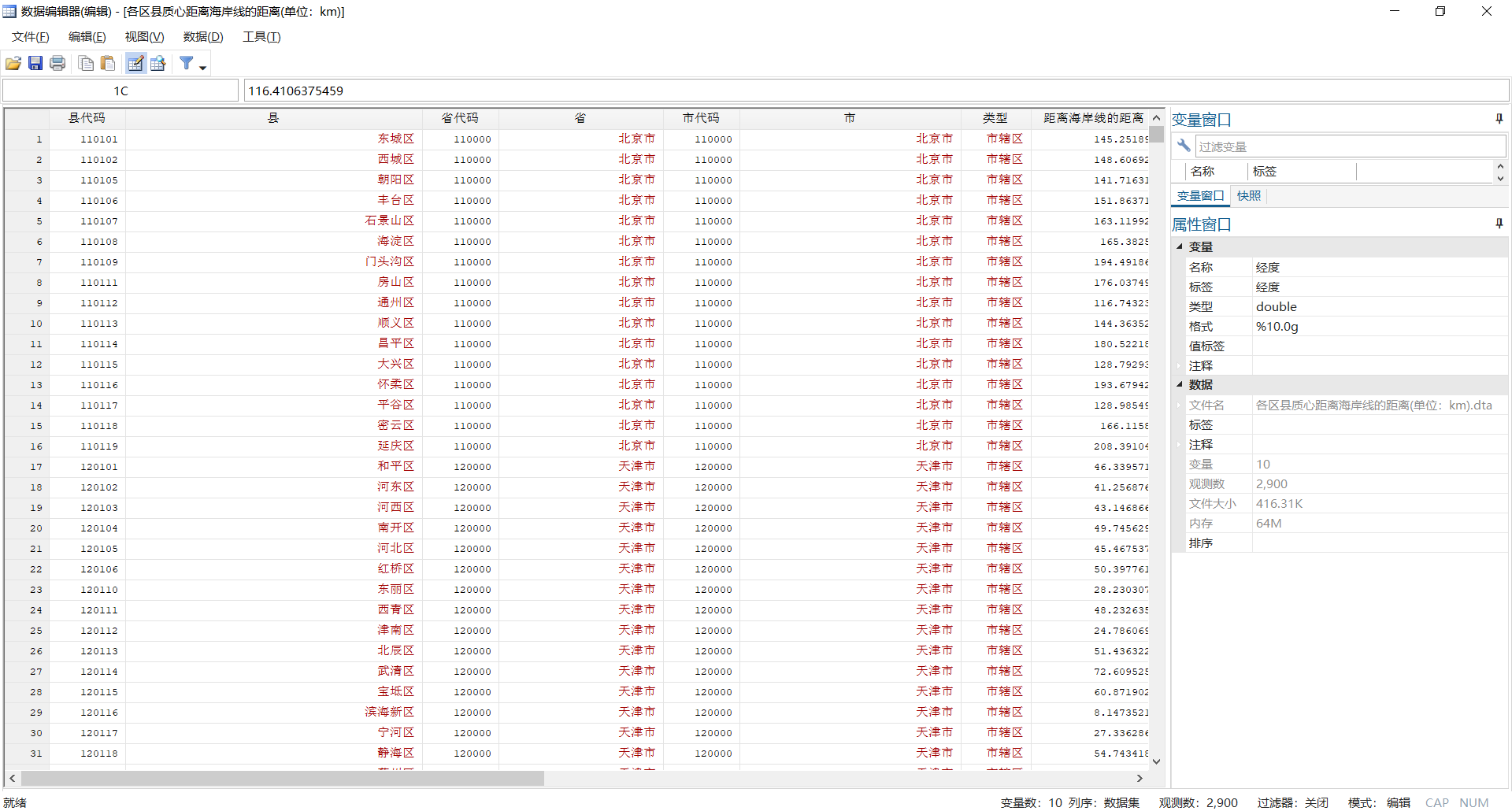Screen dimensions: 1512x811
Task: Select the cell containing 石景山区
Action: 273,221
